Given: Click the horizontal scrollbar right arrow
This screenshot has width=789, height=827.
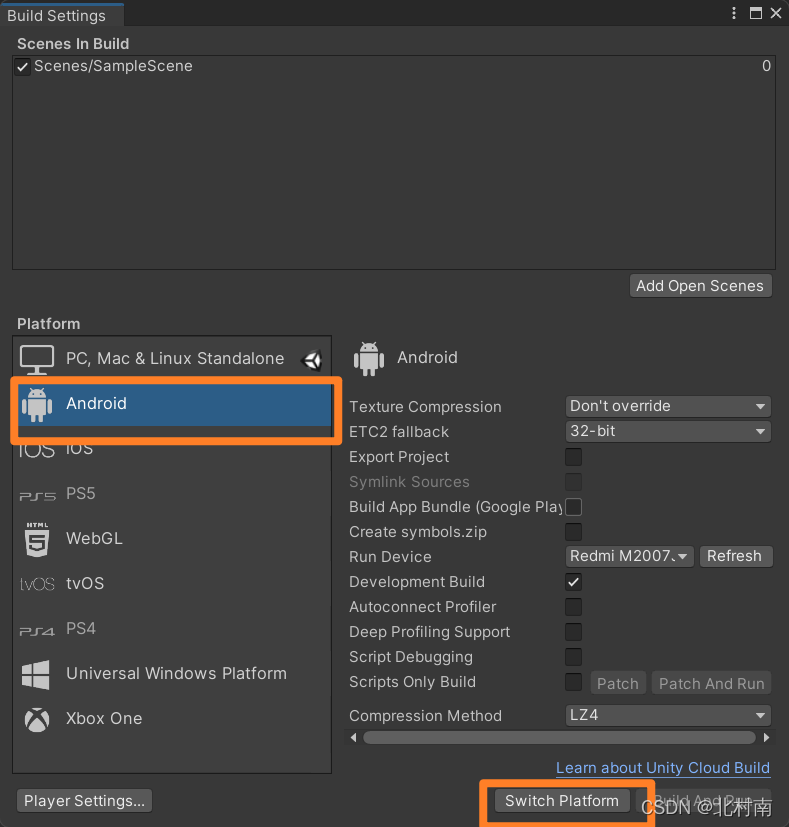Looking at the screenshot, I should coord(766,737).
